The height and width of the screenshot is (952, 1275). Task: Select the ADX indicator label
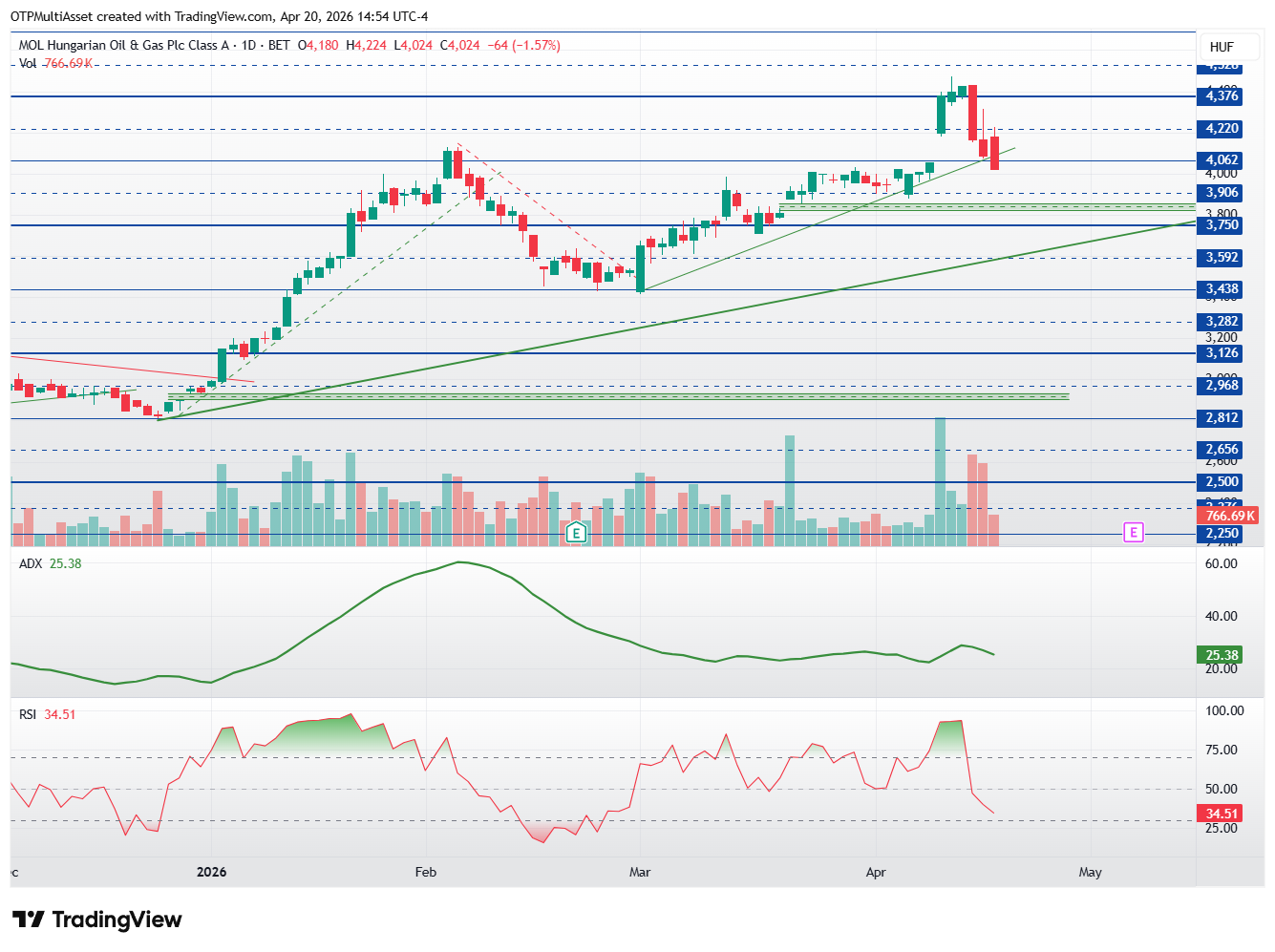click(31, 563)
